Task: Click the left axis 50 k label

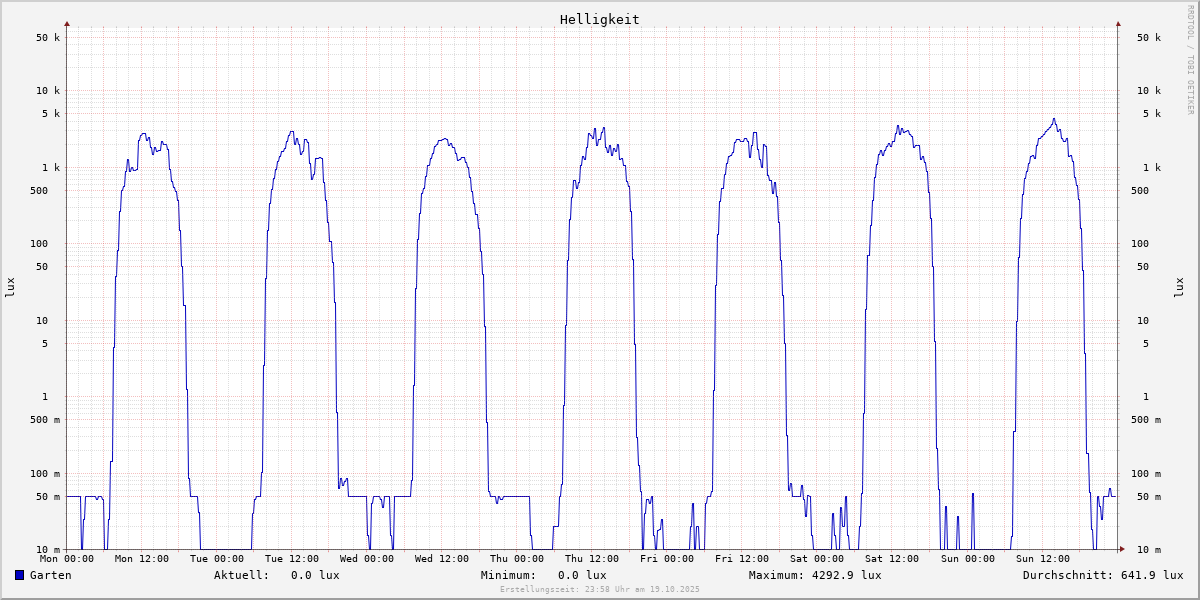Action: (x=47, y=37)
